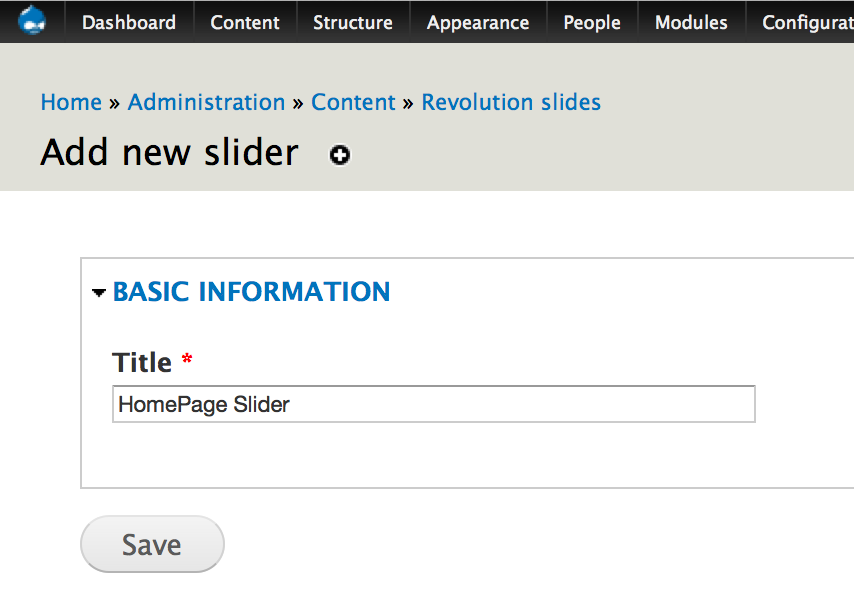Click the Title field label

point(142,362)
